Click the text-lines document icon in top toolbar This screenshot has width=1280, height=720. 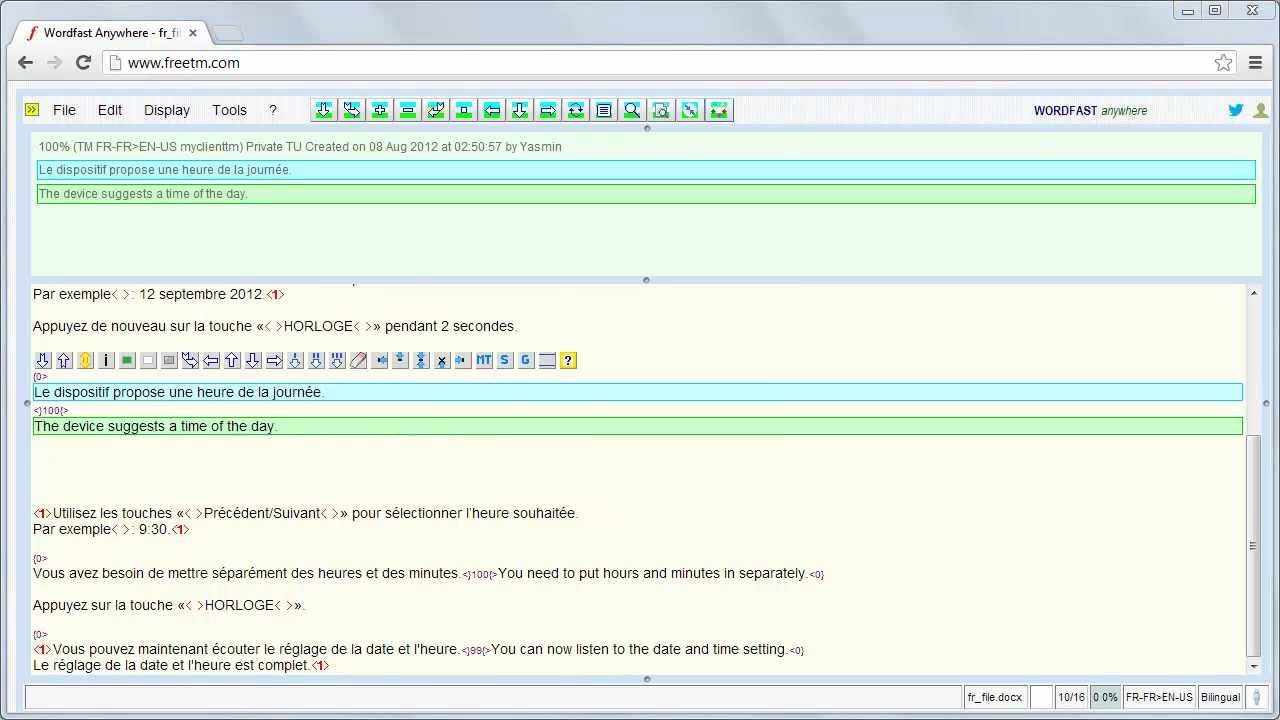pyautogui.click(x=604, y=110)
